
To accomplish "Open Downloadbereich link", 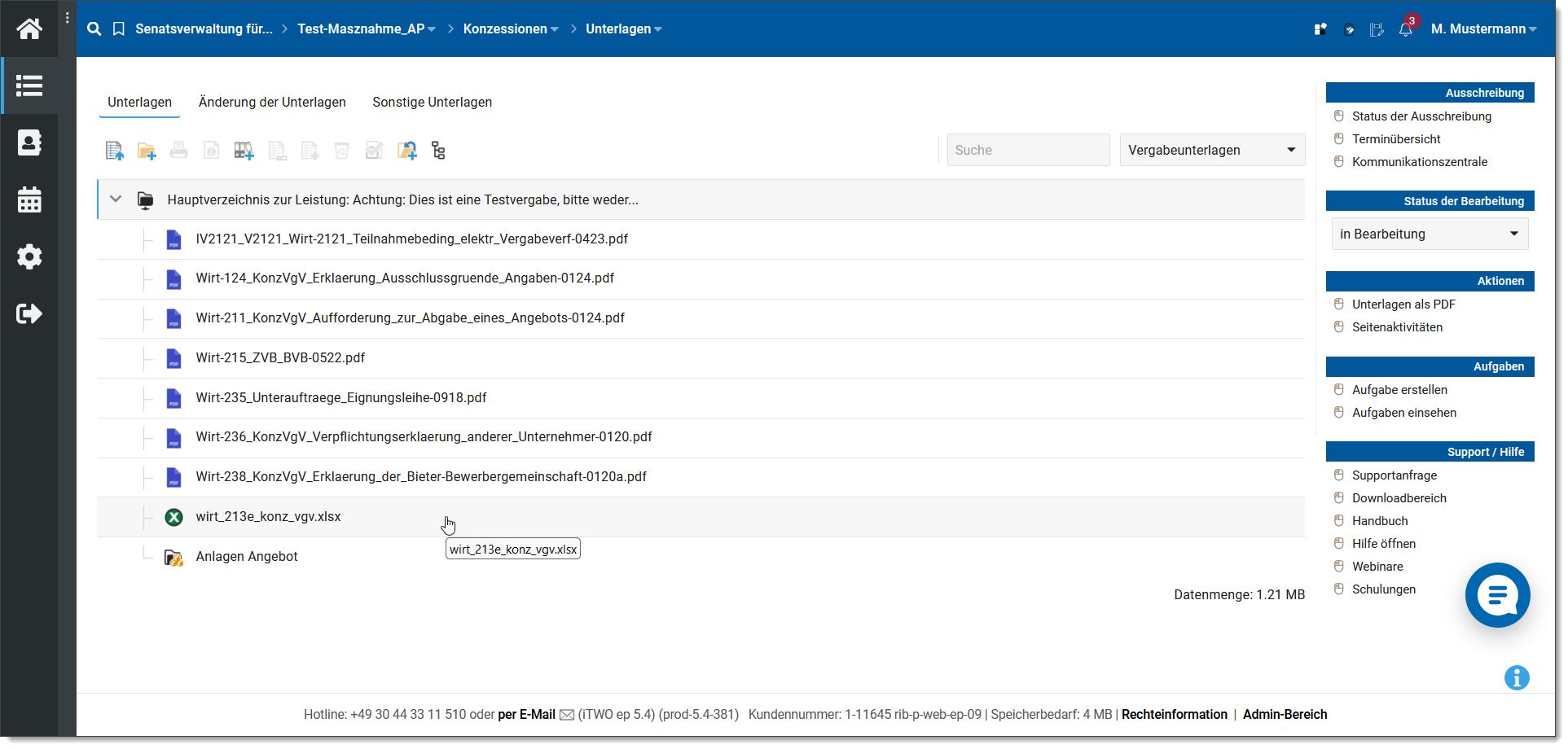I will (1399, 498).
